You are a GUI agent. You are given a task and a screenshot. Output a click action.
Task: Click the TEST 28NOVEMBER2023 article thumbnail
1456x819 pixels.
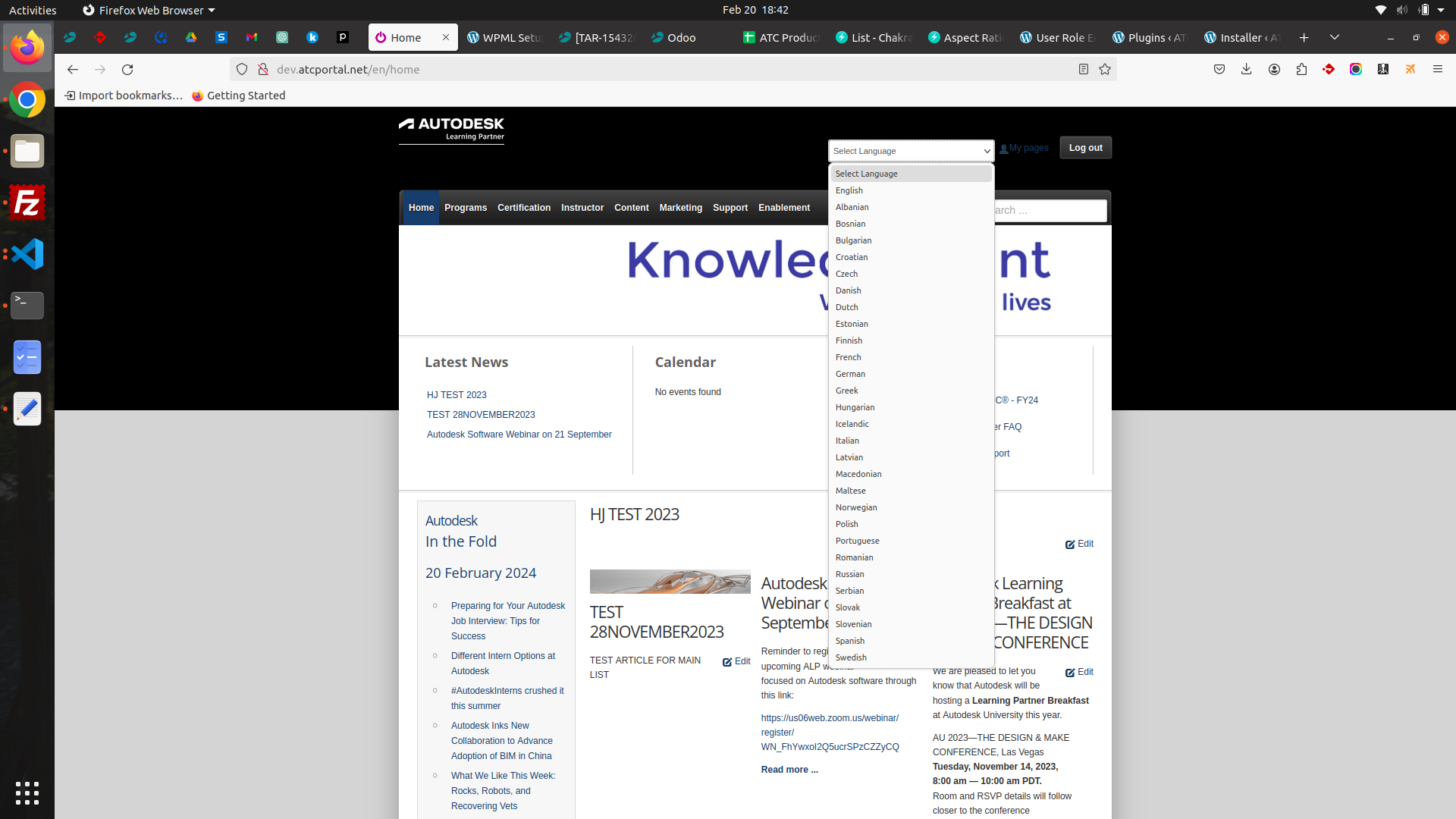click(x=670, y=582)
